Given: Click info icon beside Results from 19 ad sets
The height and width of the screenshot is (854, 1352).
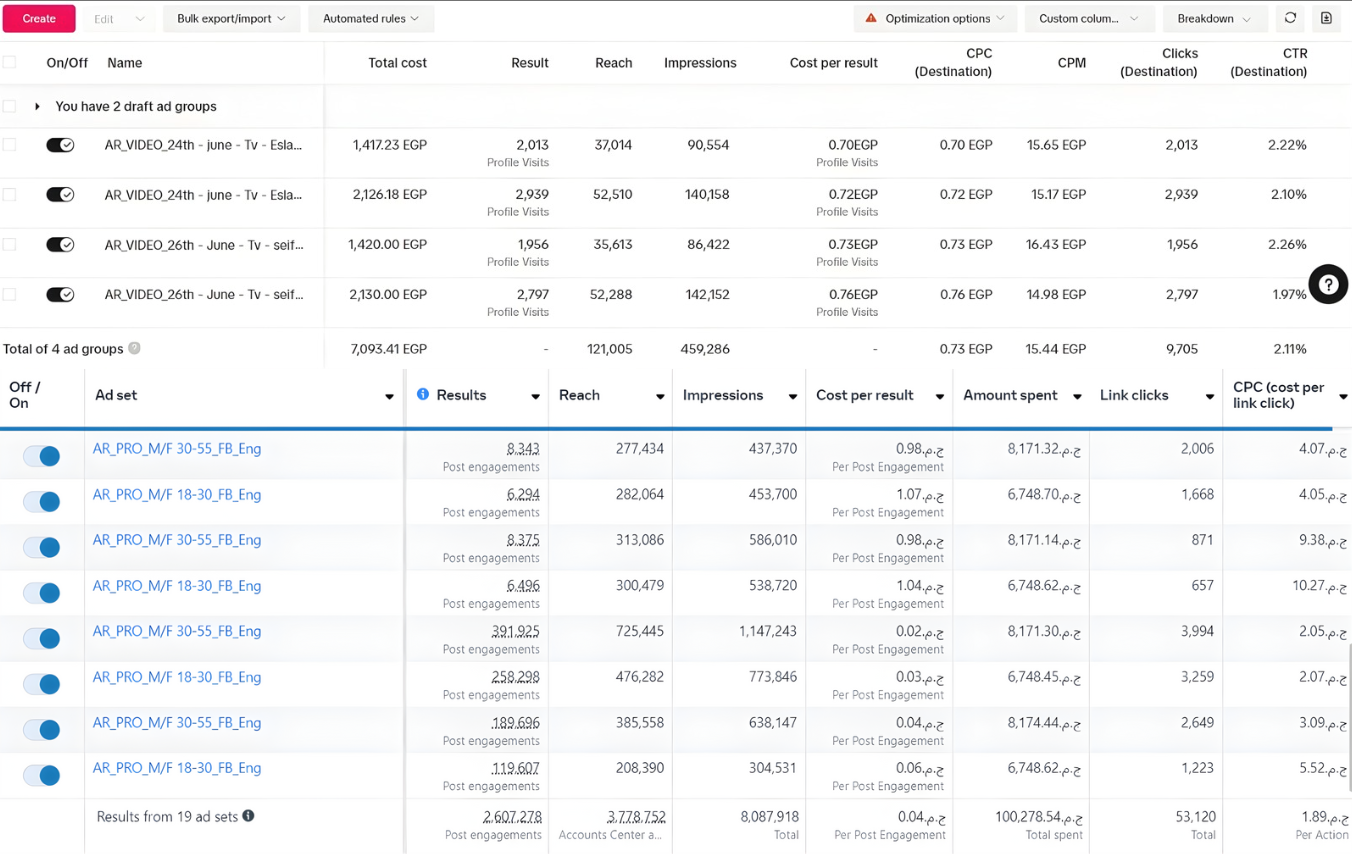Looking at the screenshot, I should (248, 816).
